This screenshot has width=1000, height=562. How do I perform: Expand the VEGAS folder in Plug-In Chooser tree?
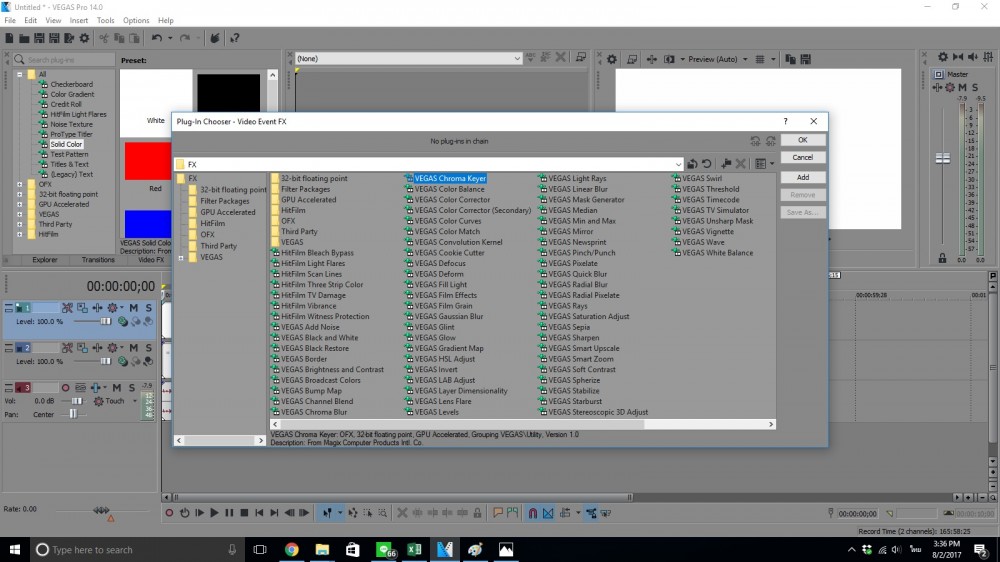point(181,258)
